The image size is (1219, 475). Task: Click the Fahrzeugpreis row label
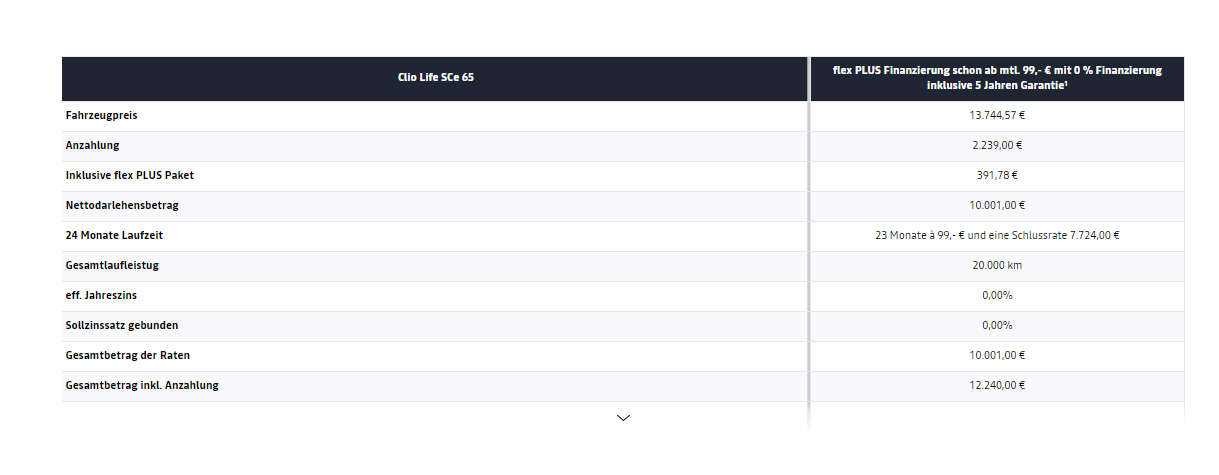click(102, 116)
